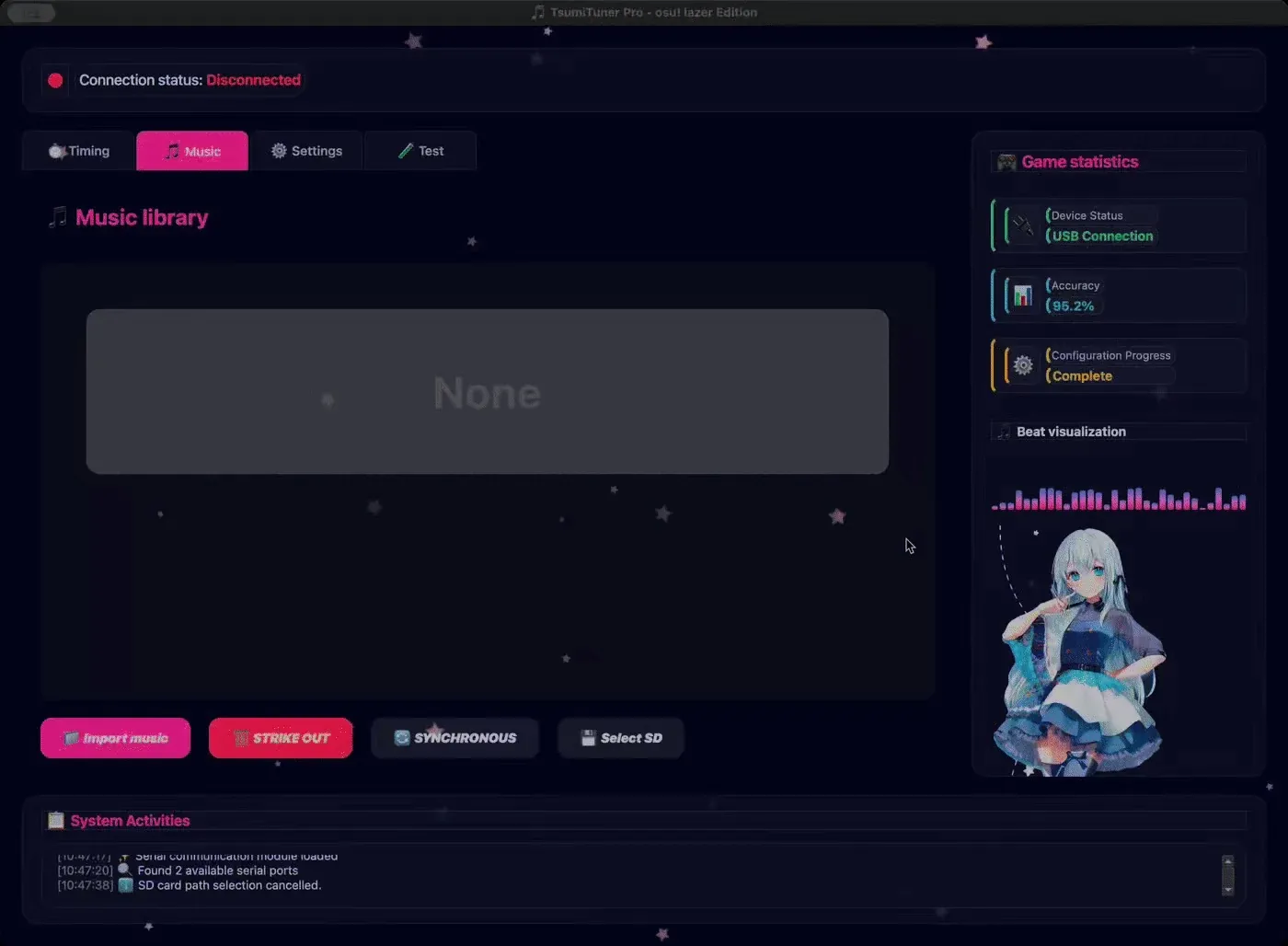Viewport: 1288px width, 946px height.
Task: Click the 'System Activities' heading text
Action: pyautogui.click(x=130, y=821)
